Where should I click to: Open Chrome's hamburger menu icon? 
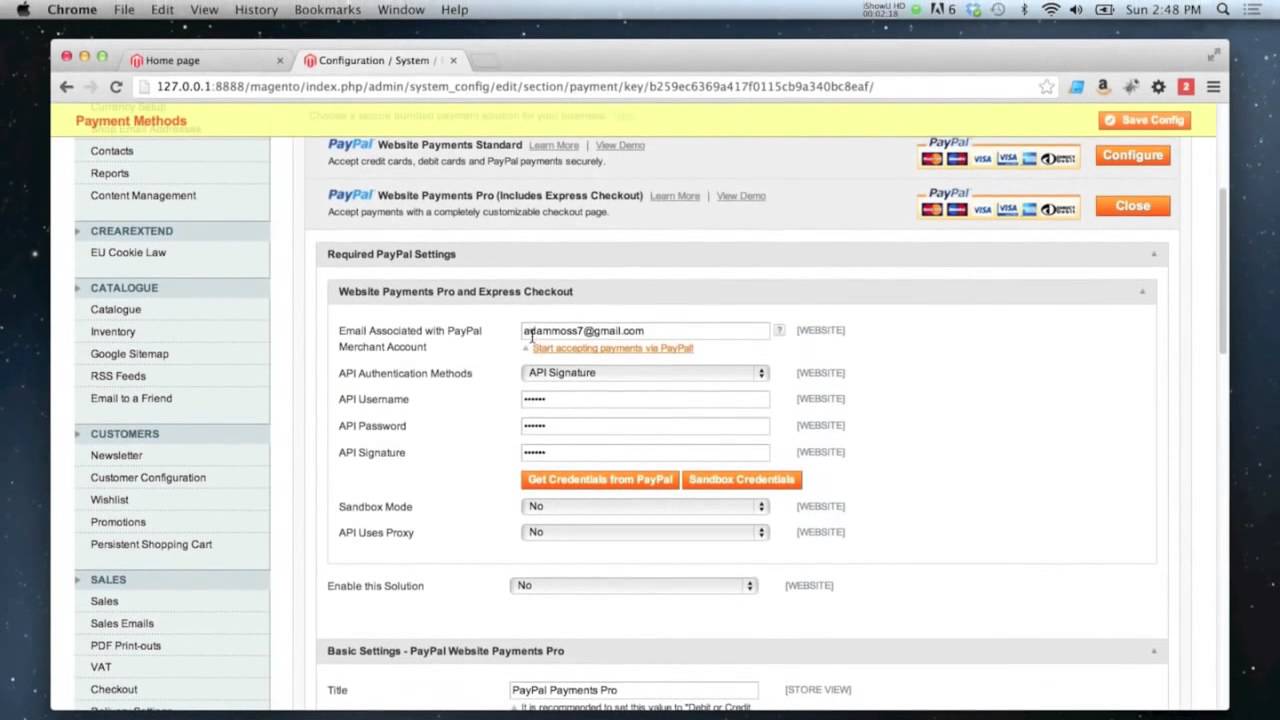[1213, 87]
